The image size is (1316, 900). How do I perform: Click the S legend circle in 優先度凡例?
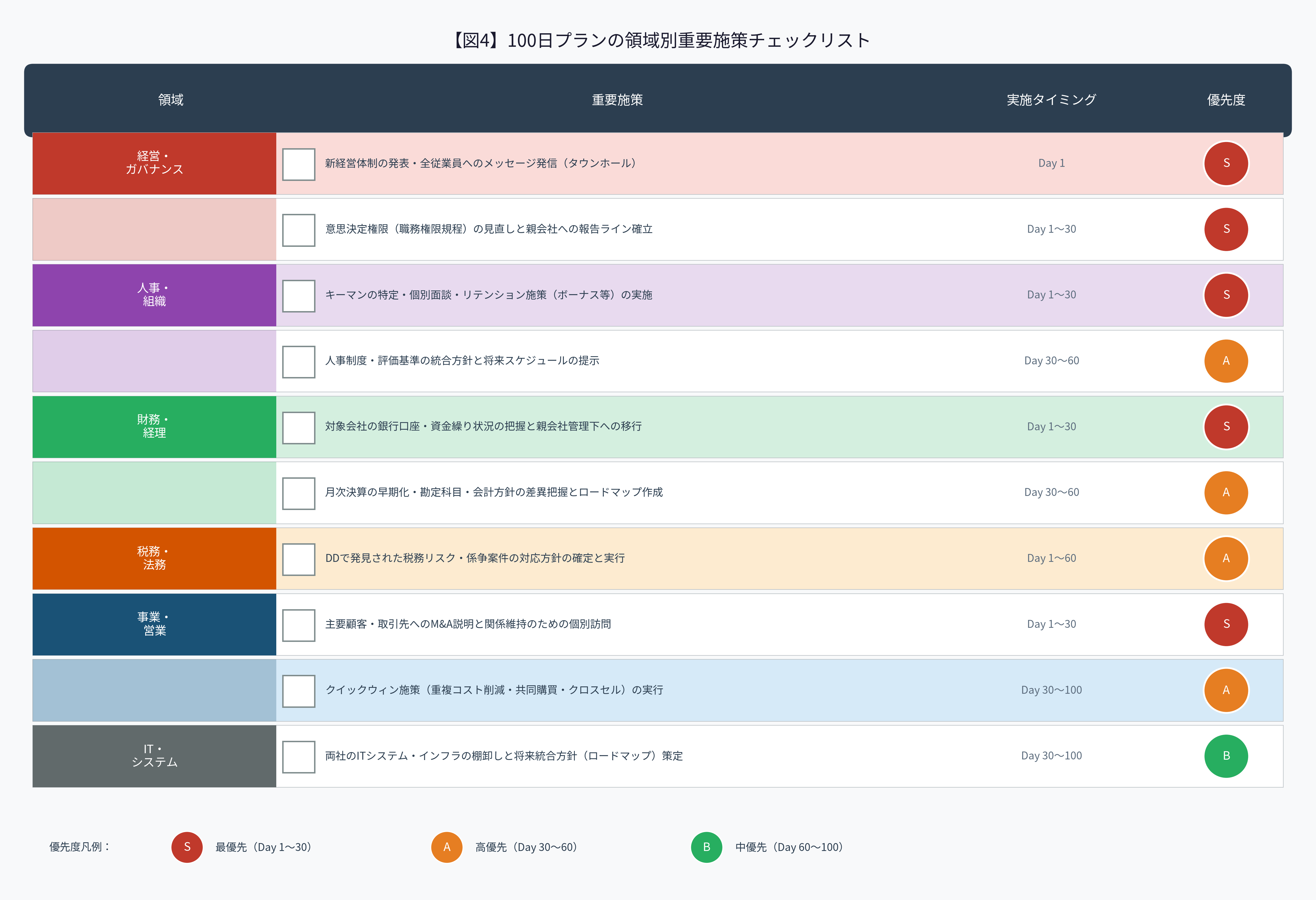point(186,847)
